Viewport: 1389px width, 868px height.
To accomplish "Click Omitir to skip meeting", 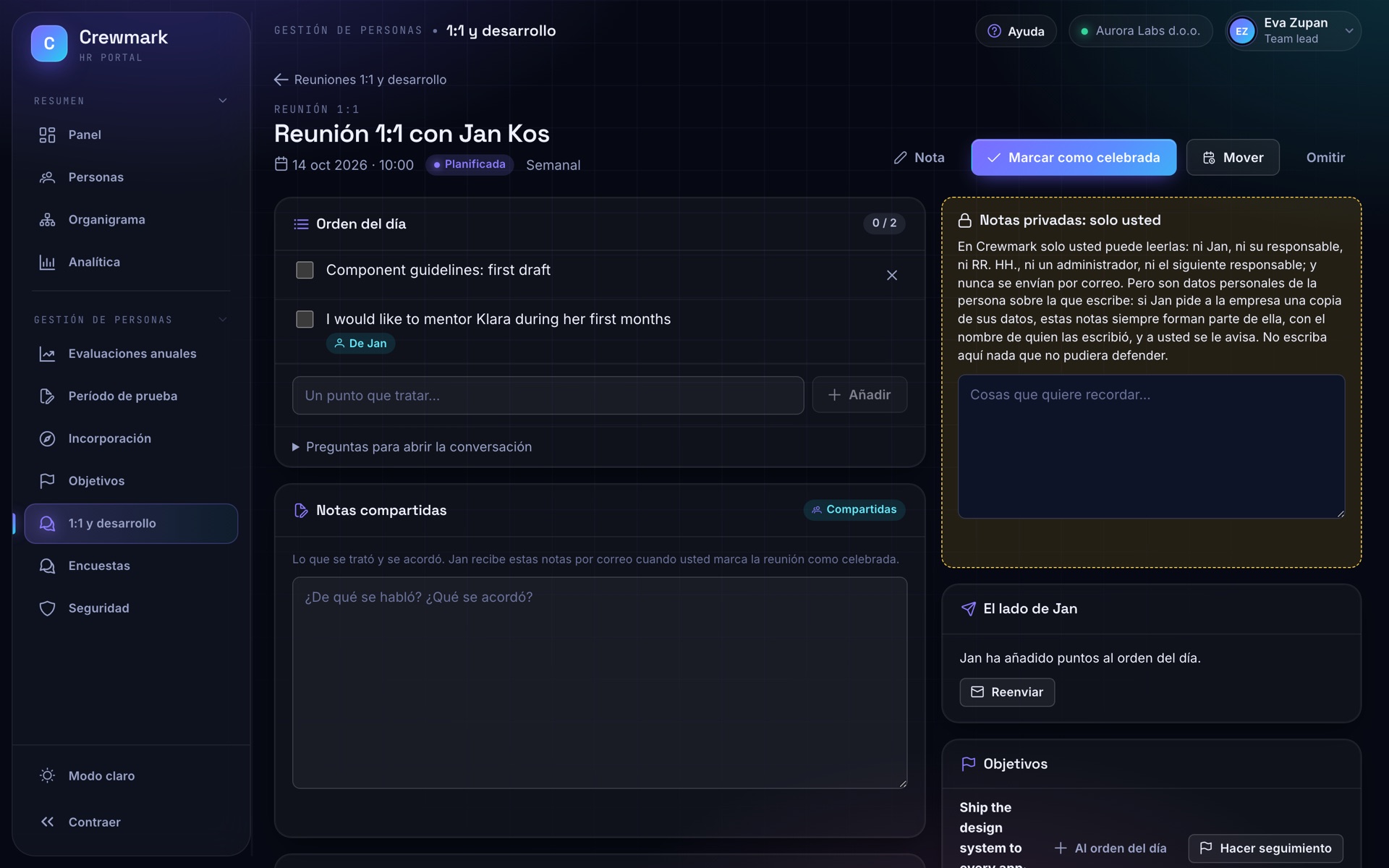I will (1325, 158).
